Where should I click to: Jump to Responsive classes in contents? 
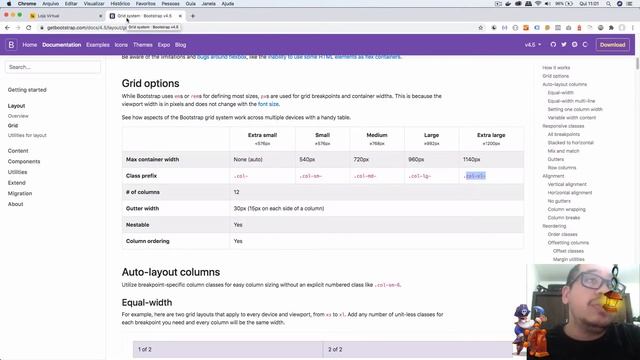tap(563, 126)
